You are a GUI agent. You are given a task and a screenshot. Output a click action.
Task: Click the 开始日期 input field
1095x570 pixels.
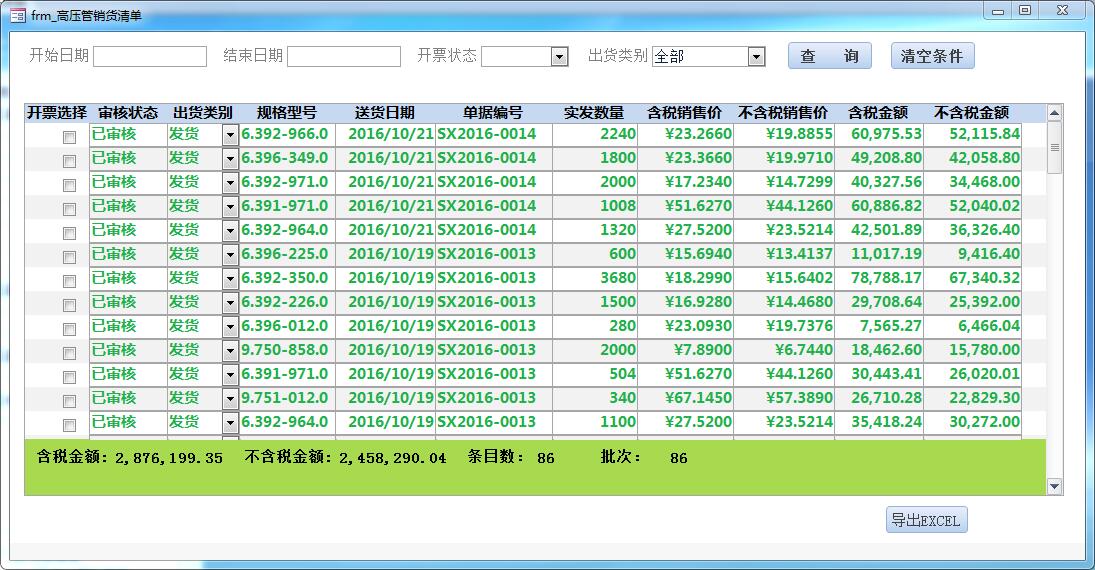(x=150, y=57)
